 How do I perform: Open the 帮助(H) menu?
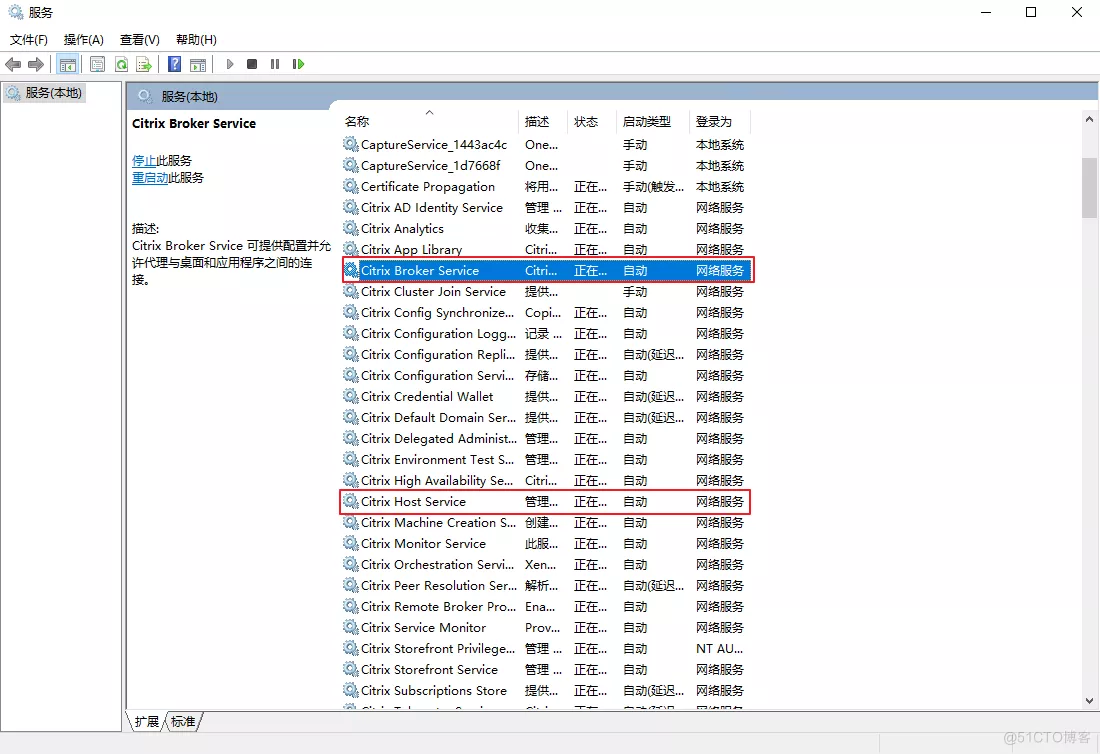pos(196,40)
